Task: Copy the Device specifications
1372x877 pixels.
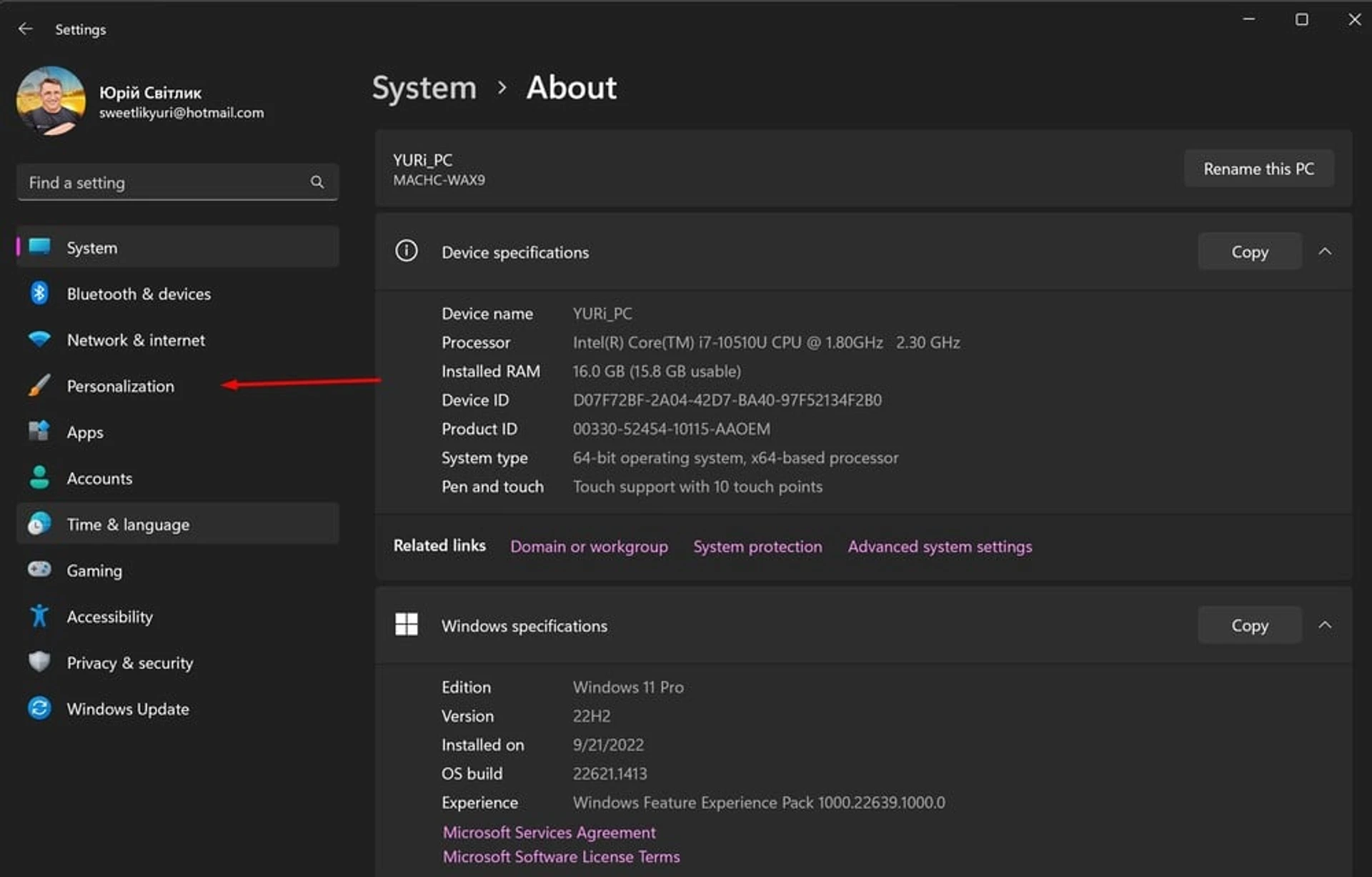Action: click(1249, 252)
